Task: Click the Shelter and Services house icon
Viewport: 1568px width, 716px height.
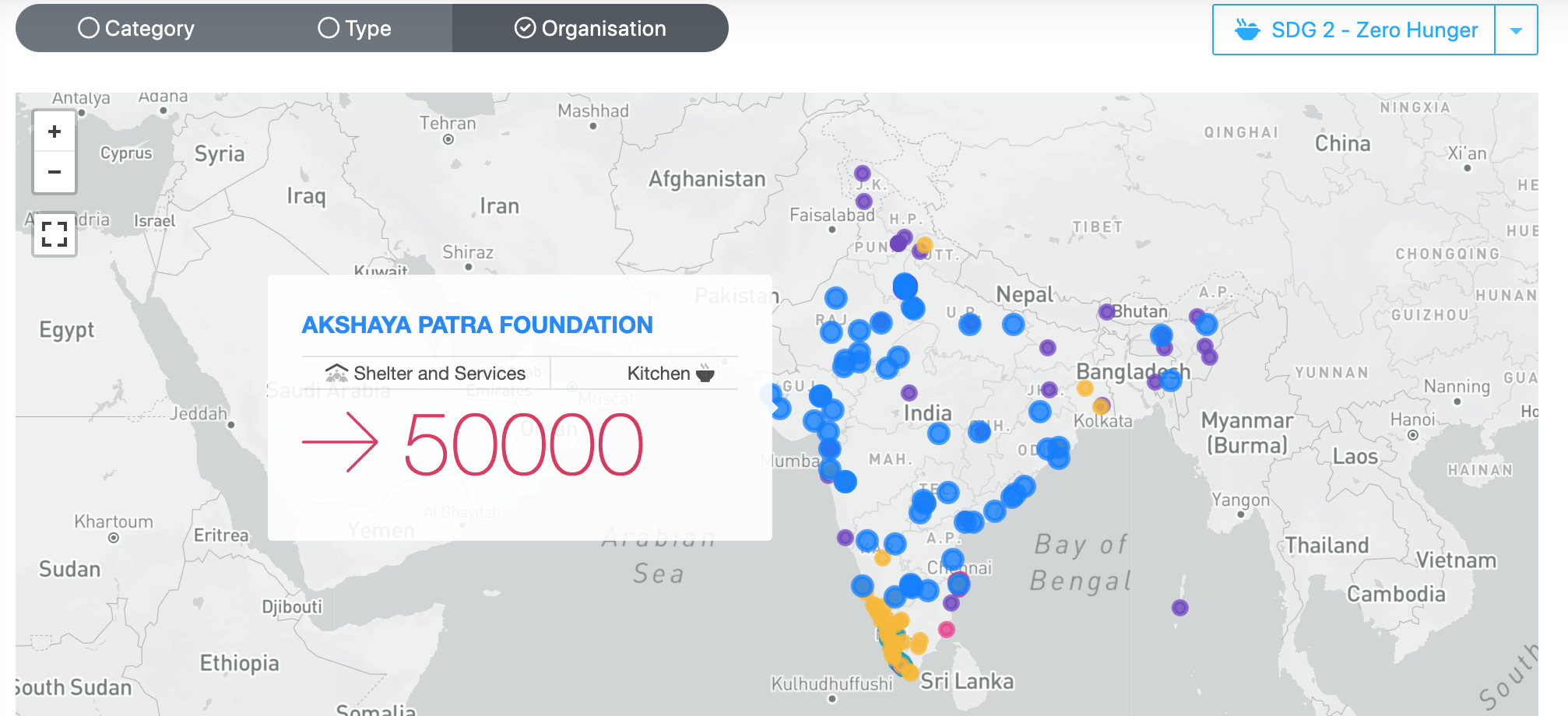Action: tap(336, 373)
